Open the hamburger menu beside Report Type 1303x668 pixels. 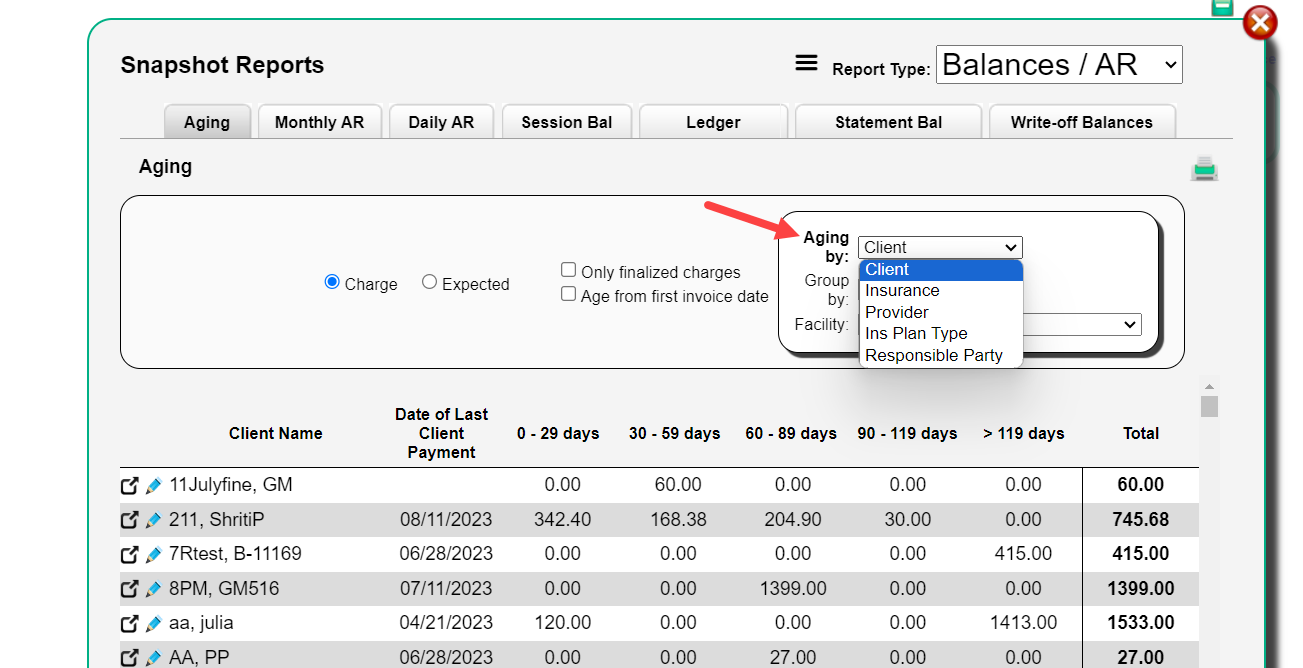[x=806, y=62]
